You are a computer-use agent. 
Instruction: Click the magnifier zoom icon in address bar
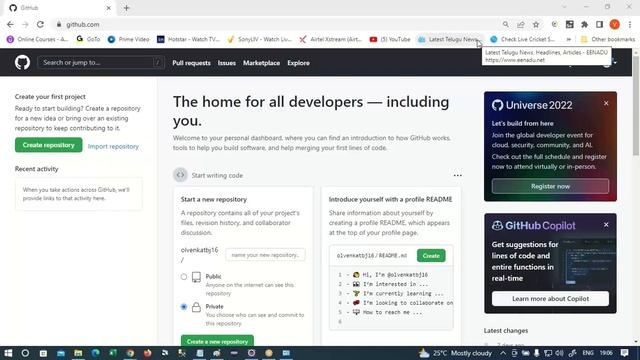[x=506, y=24]
